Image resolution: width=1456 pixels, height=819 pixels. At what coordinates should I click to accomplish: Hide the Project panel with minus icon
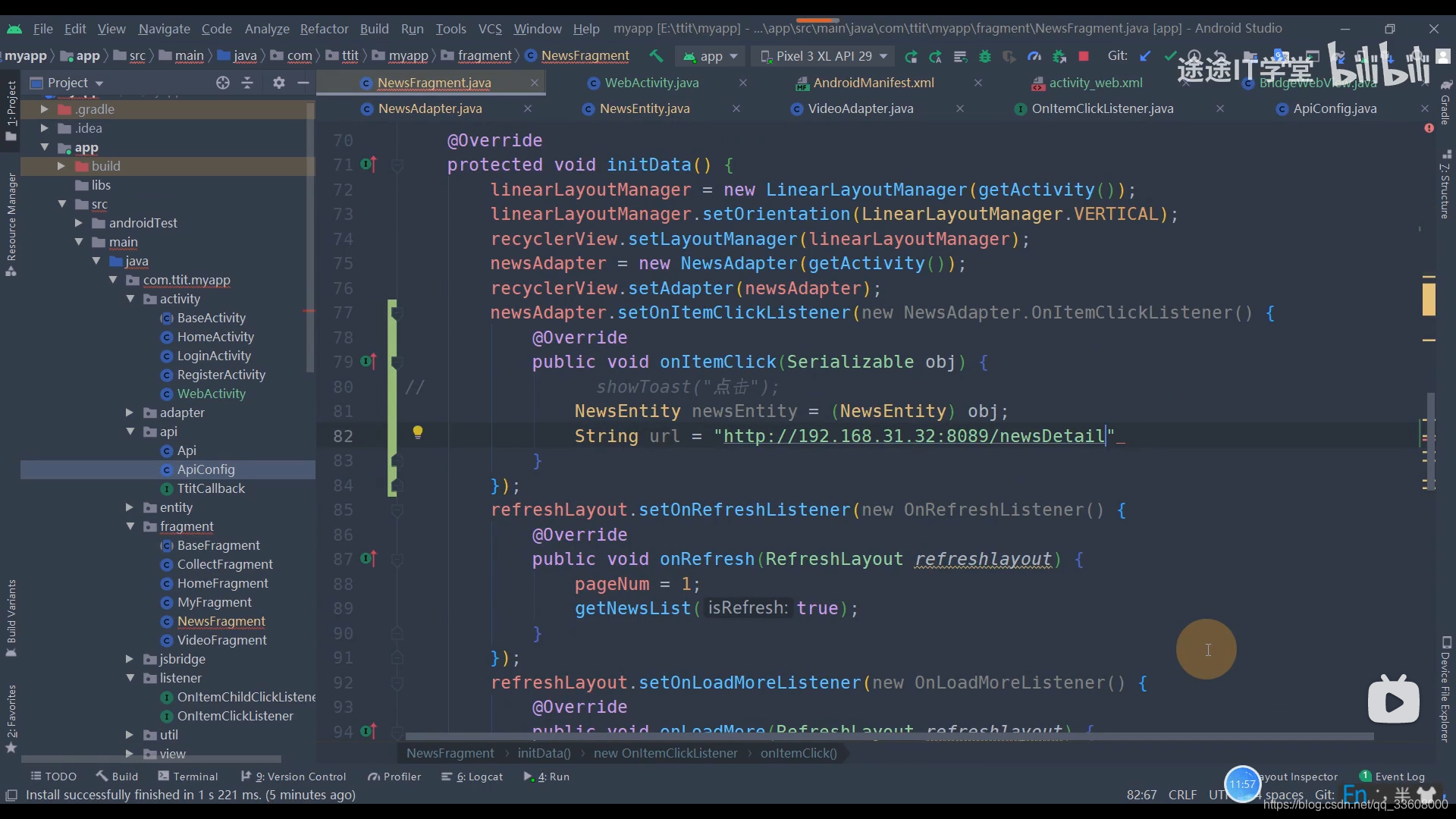click(x=303, y=83)
